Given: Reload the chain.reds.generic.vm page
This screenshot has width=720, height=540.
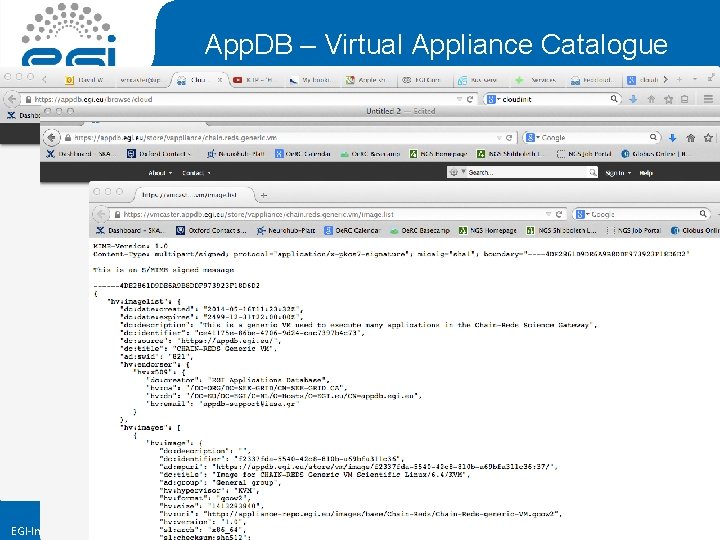Looking at the screenshot, I should pyautogui.click(x=509, y=138).
